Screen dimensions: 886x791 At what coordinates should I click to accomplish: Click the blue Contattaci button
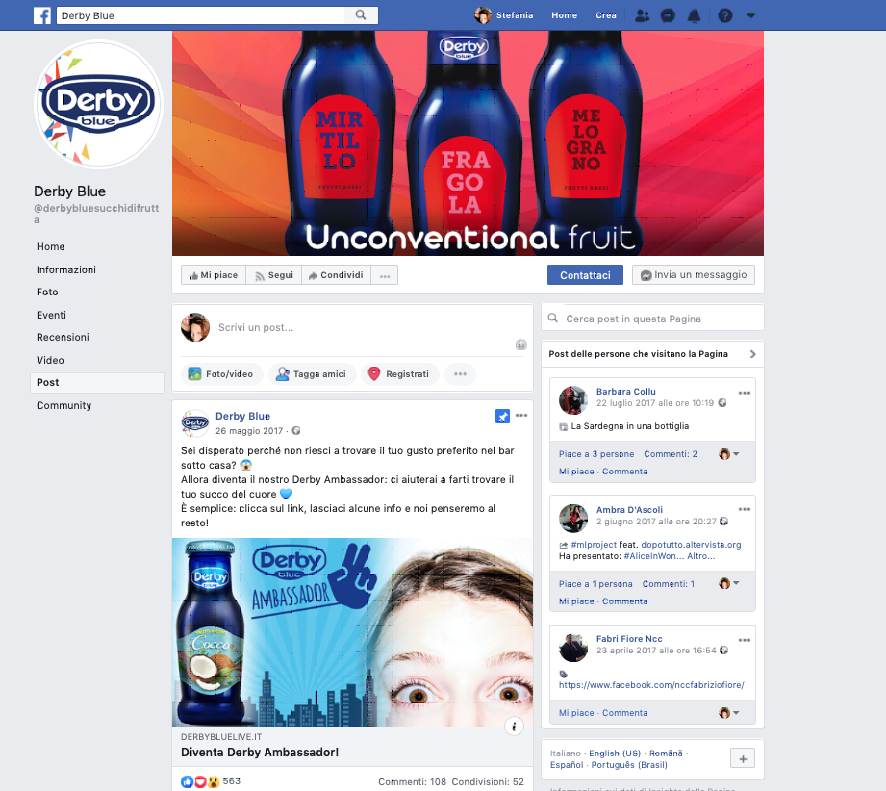coord(585,276)
